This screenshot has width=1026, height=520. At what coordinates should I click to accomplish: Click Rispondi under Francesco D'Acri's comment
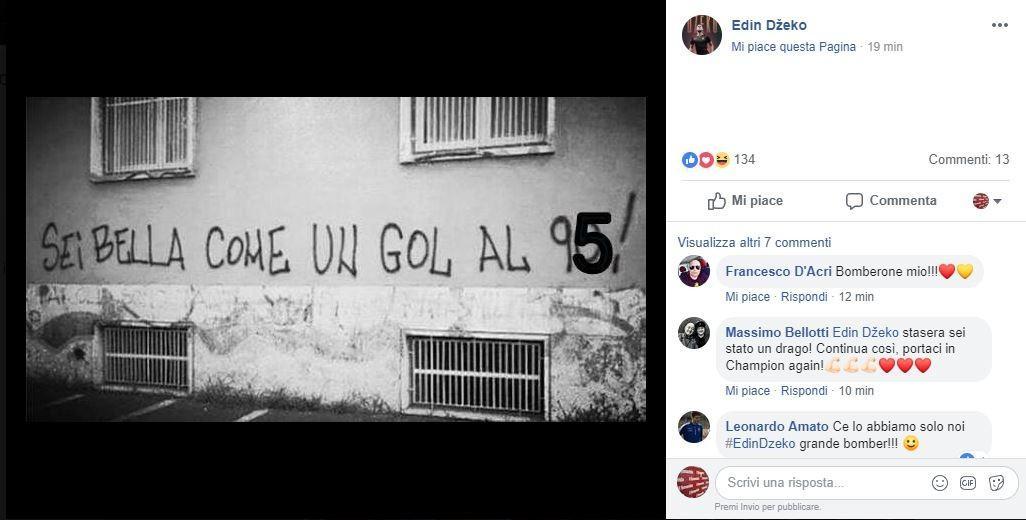[x=804, y=296]
